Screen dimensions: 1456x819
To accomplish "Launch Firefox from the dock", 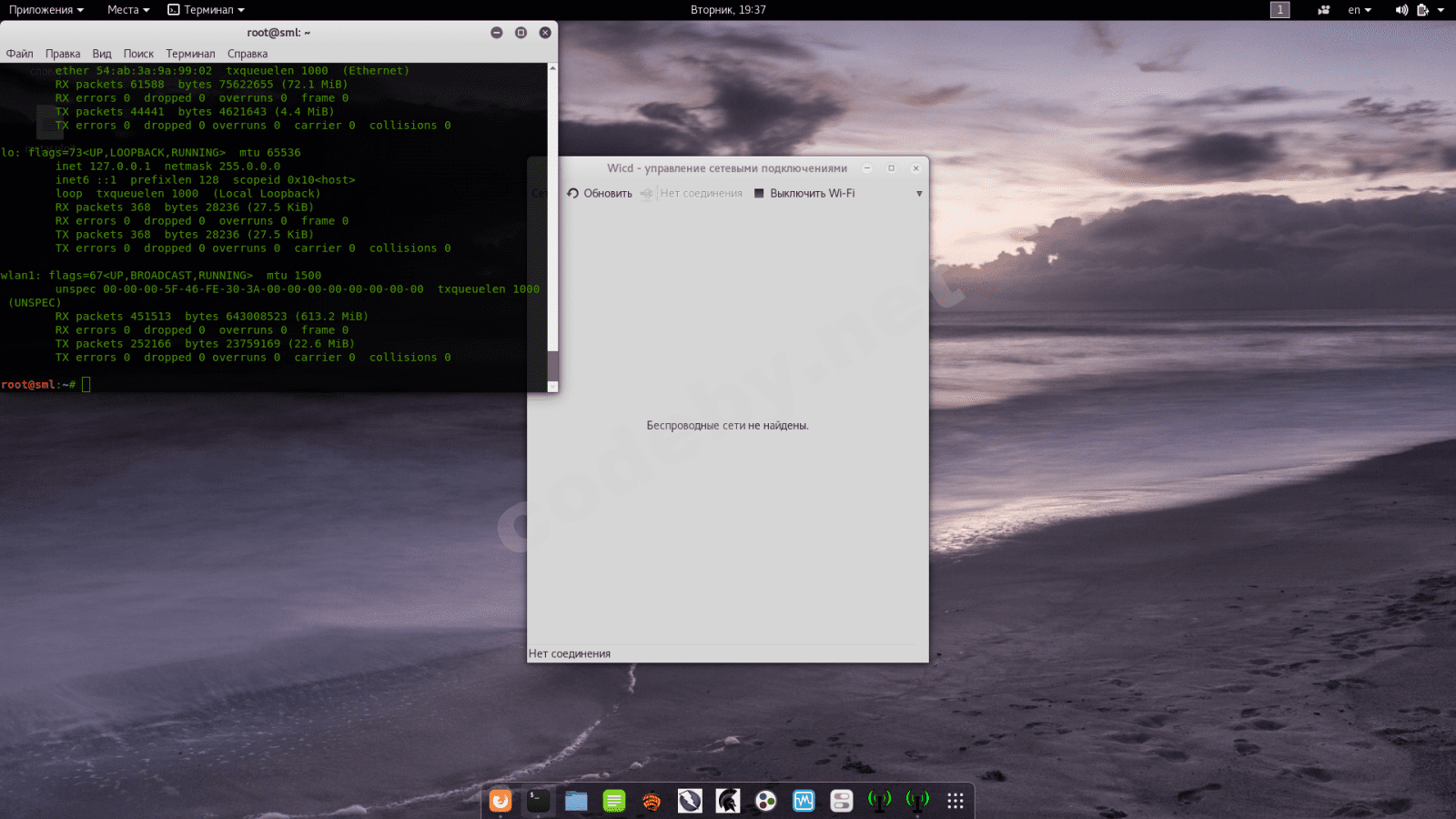I will tap(500, 800).
